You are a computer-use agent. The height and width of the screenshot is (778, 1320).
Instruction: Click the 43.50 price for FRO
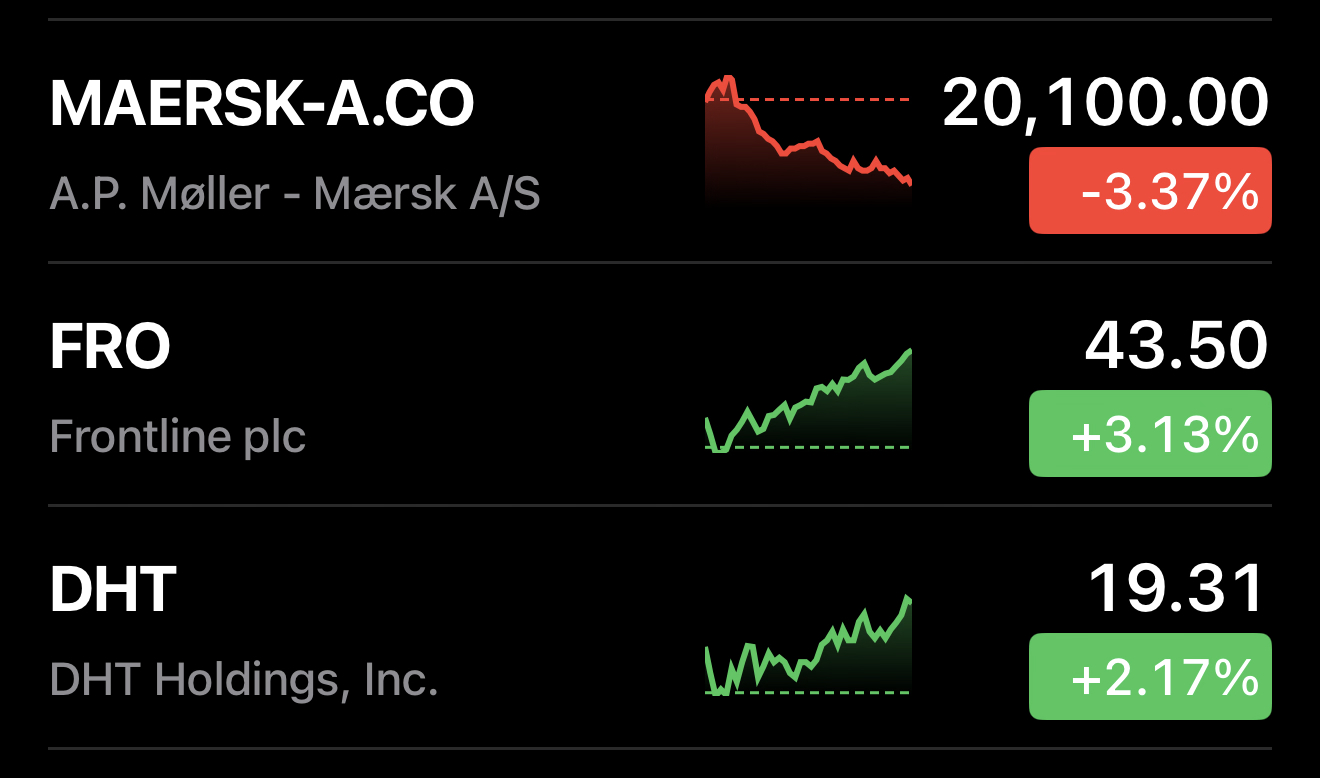point(1177,346)
